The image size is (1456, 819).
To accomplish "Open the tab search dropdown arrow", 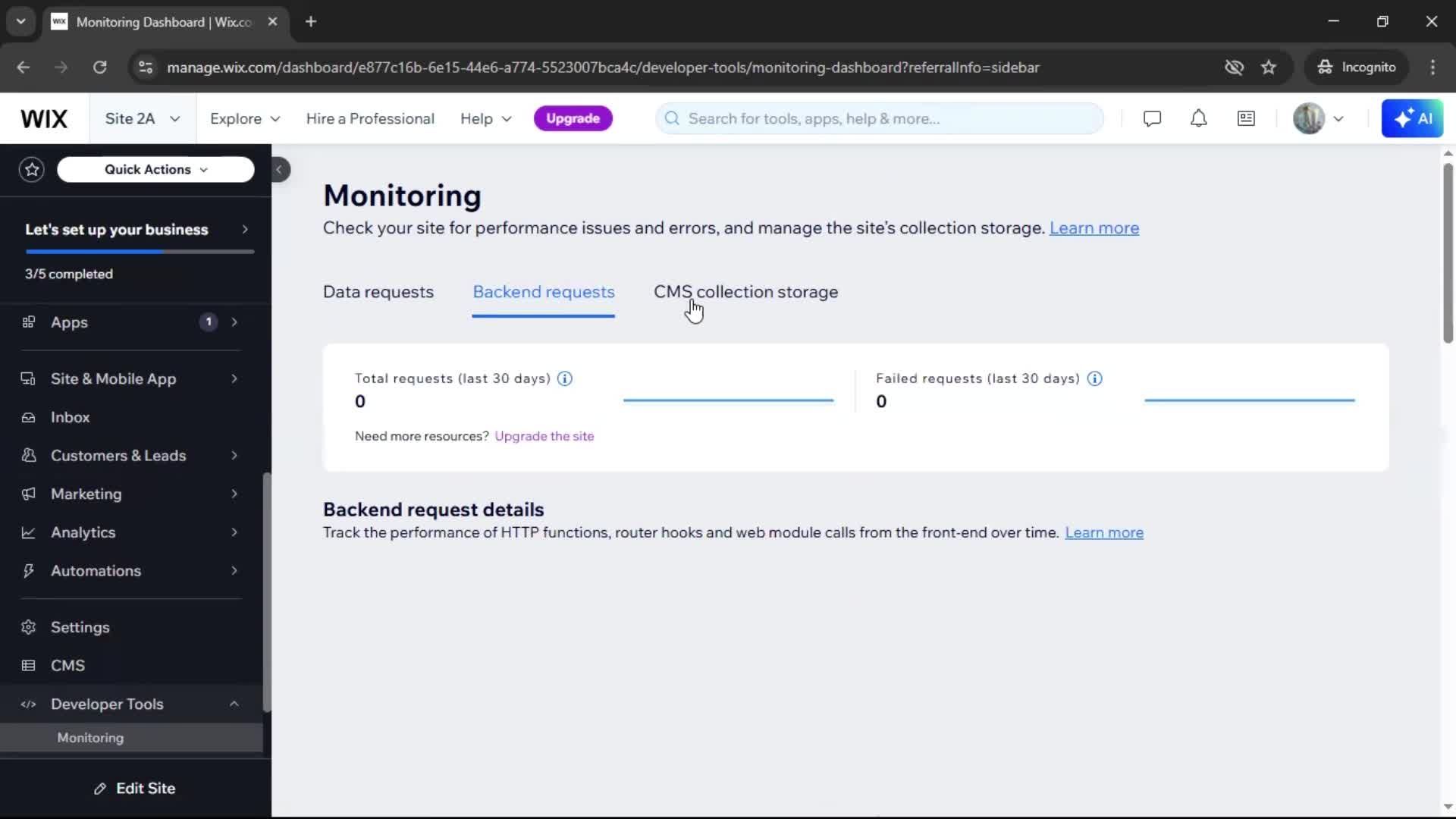I will pos(20,22).
